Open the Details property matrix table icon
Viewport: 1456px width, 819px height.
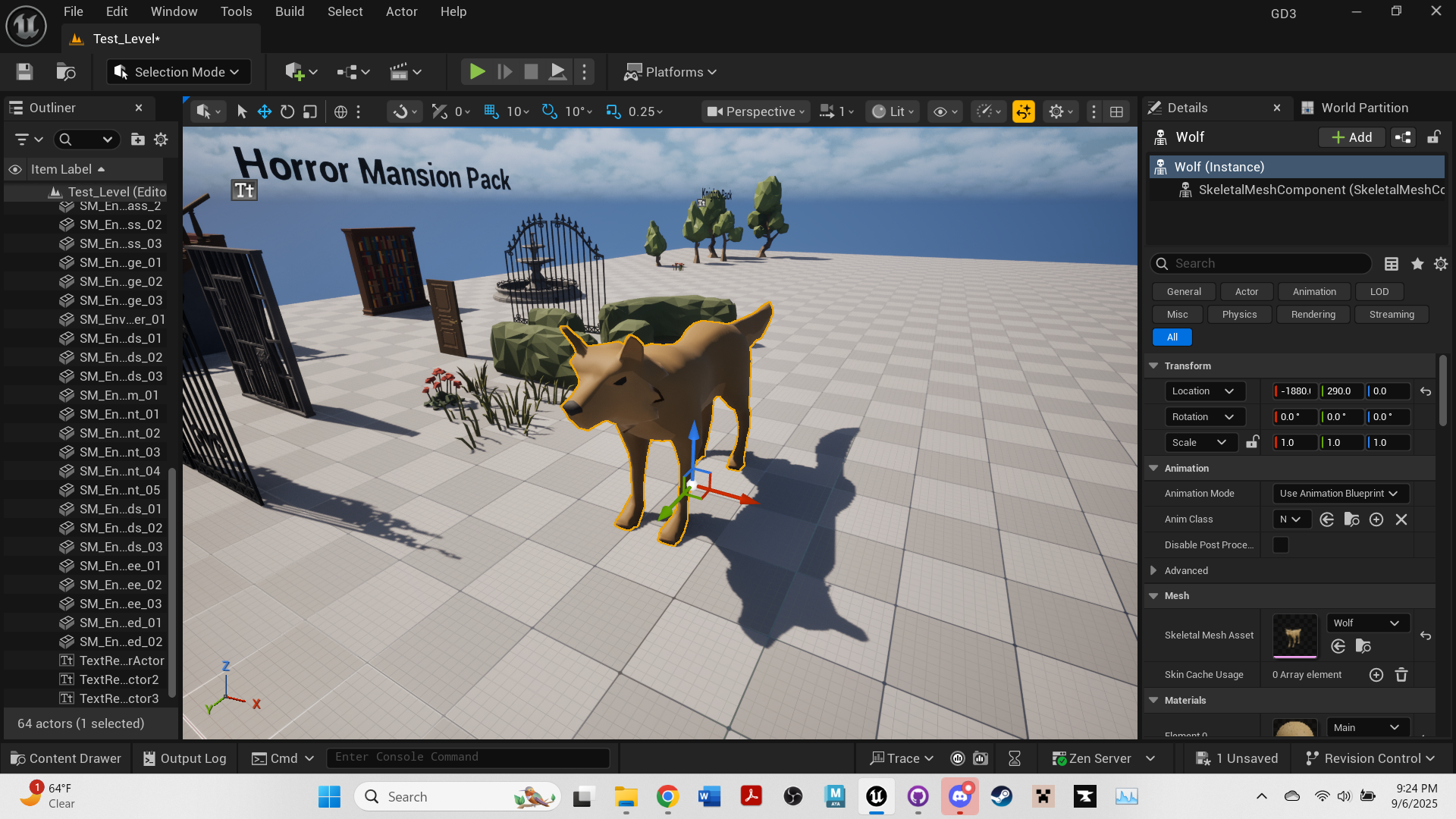(1392, 264)
